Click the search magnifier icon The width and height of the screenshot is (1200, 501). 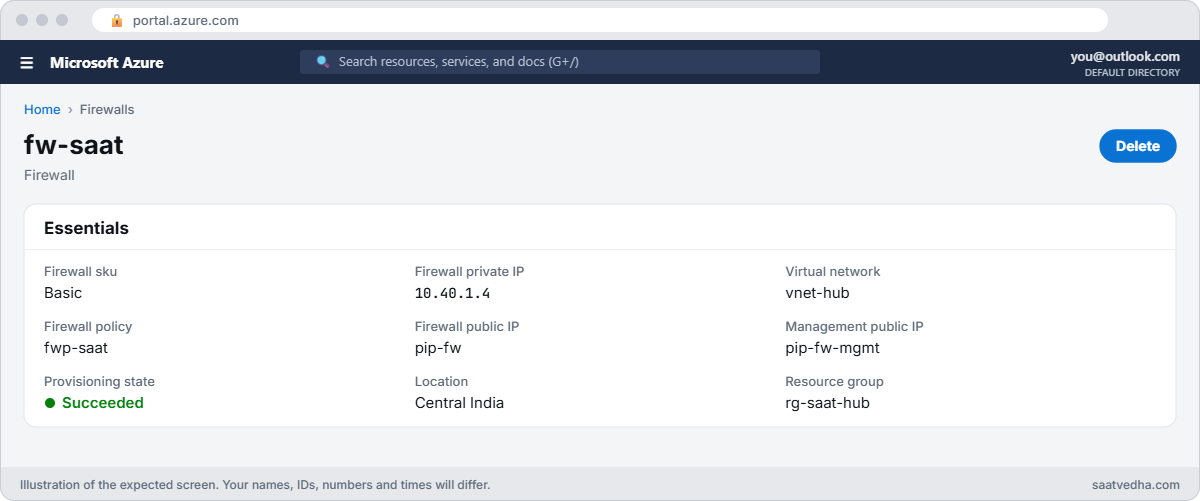(x=323, y=62)
